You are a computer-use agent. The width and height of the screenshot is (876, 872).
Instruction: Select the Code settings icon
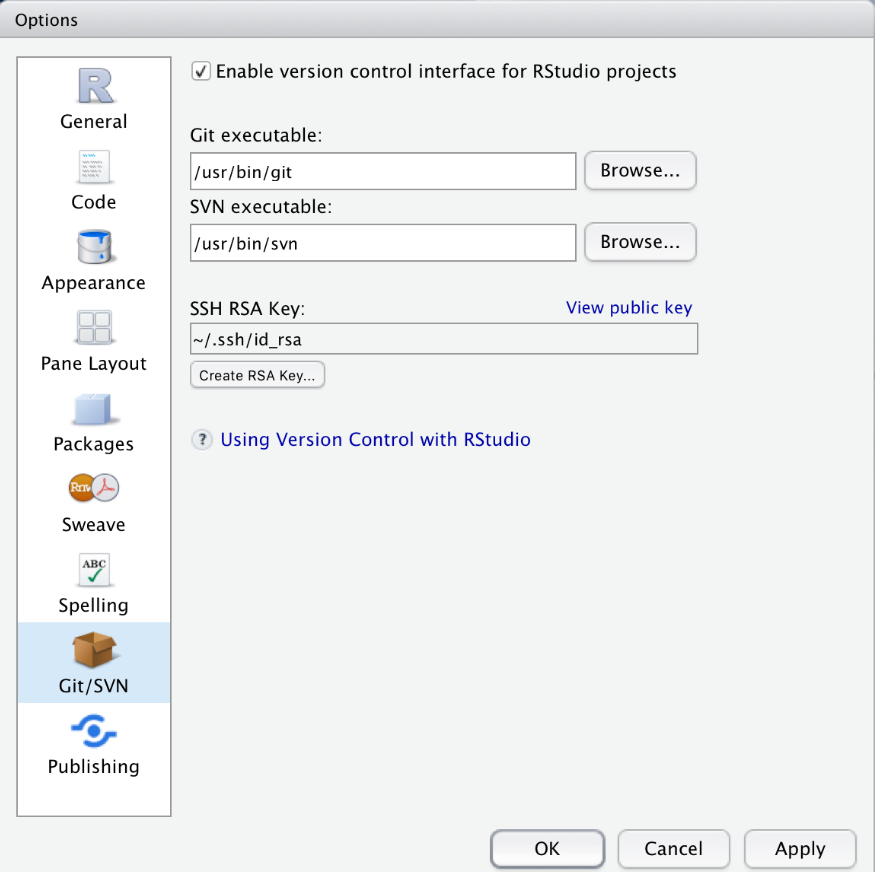94,167
